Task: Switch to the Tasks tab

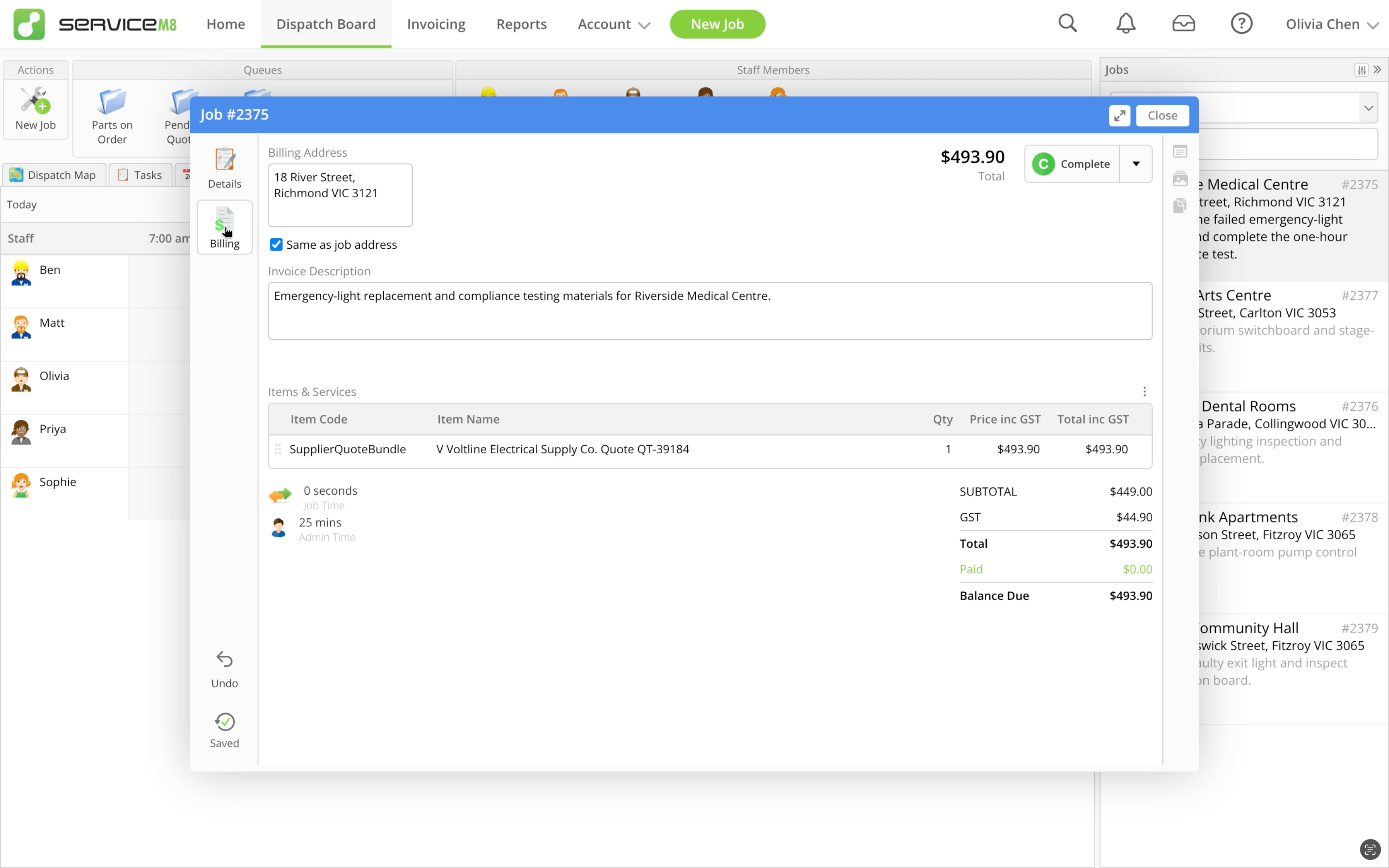Action: [x=140, y=175]
